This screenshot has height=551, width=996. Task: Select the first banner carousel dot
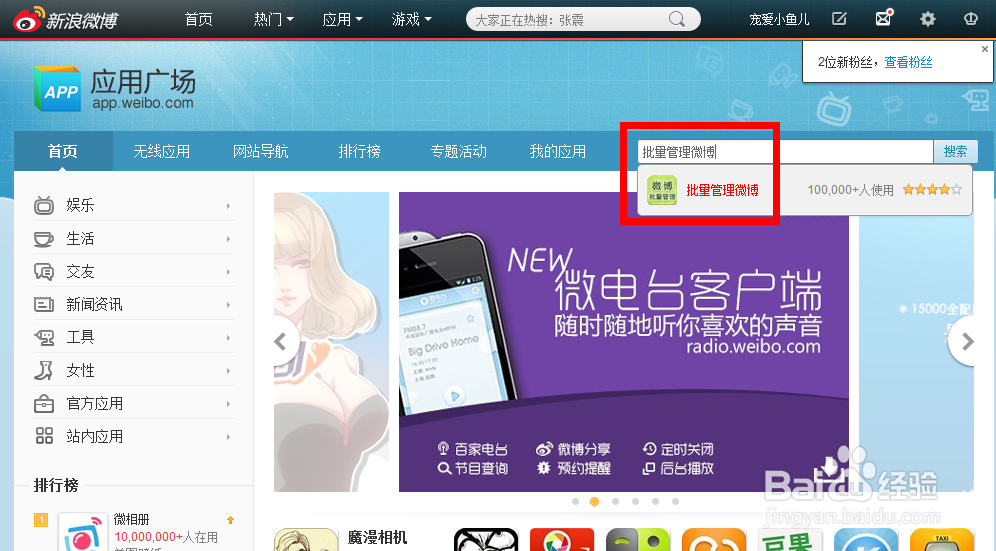tap(575, 501)
